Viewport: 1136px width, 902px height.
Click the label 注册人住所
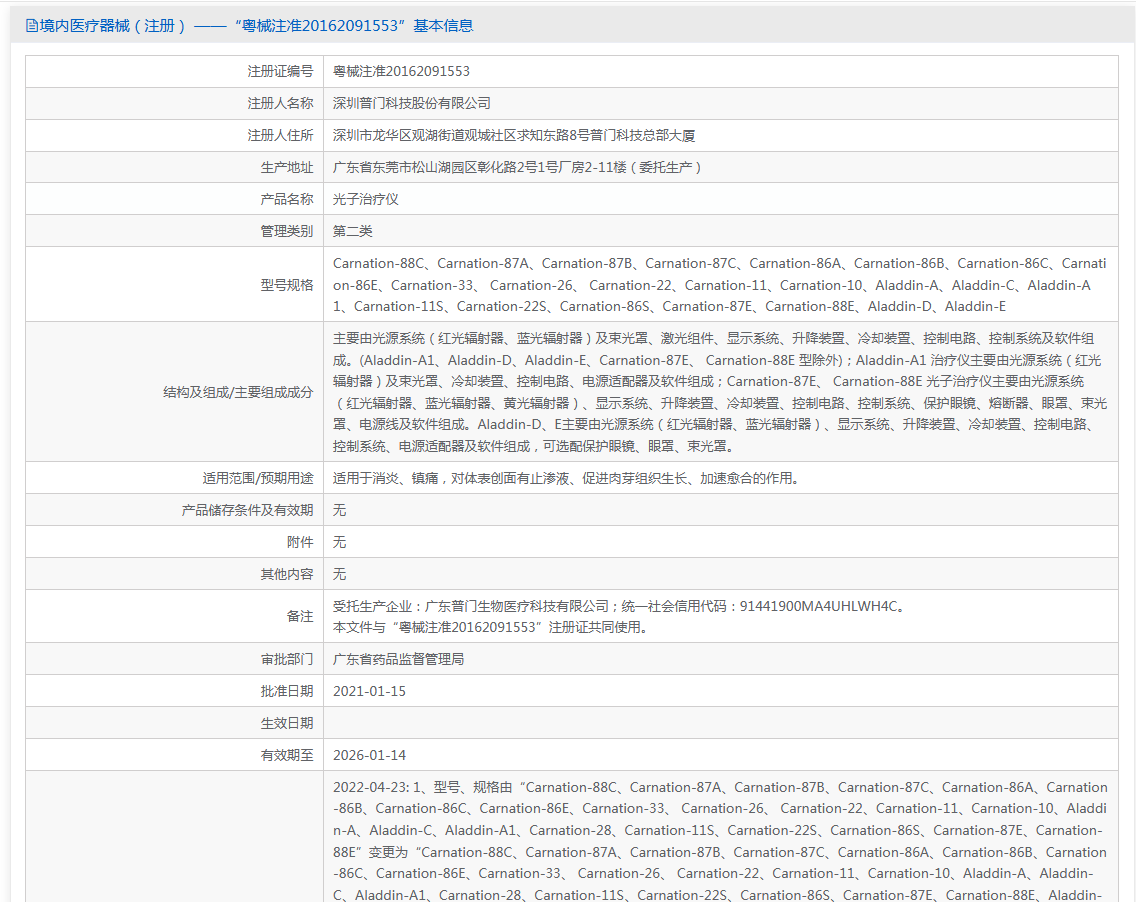coord(280,135)
